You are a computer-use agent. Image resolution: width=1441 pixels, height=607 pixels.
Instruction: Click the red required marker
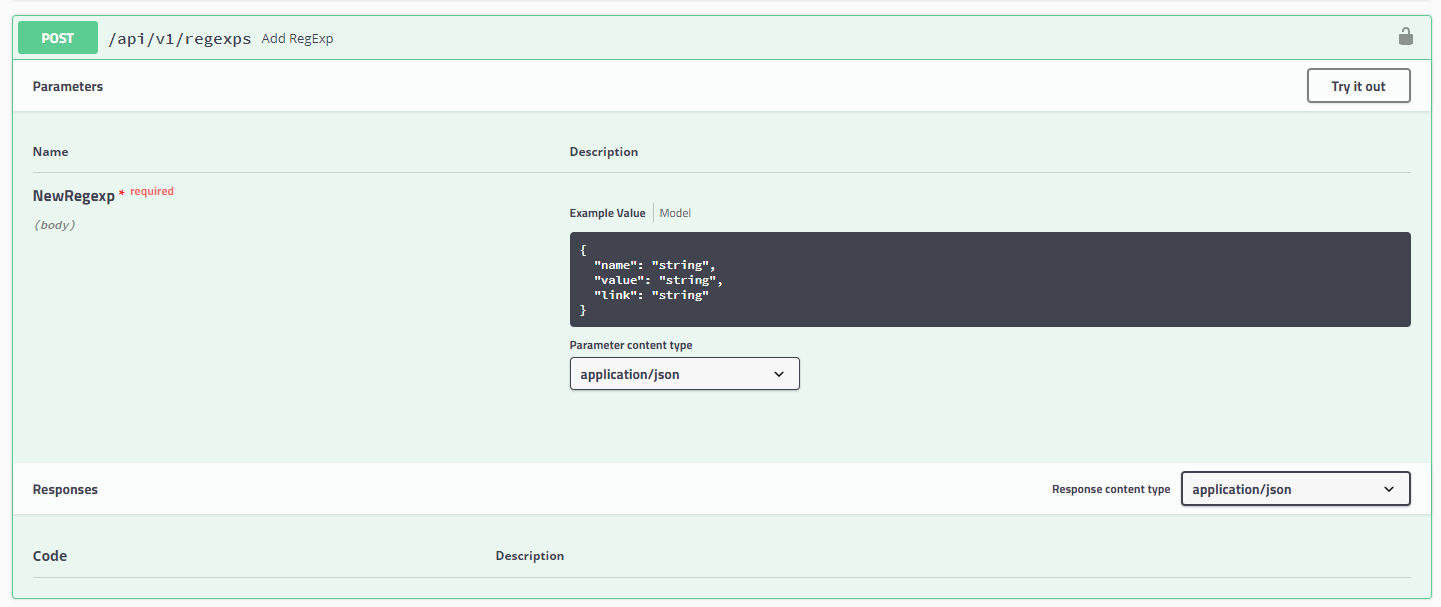point(147,191)
